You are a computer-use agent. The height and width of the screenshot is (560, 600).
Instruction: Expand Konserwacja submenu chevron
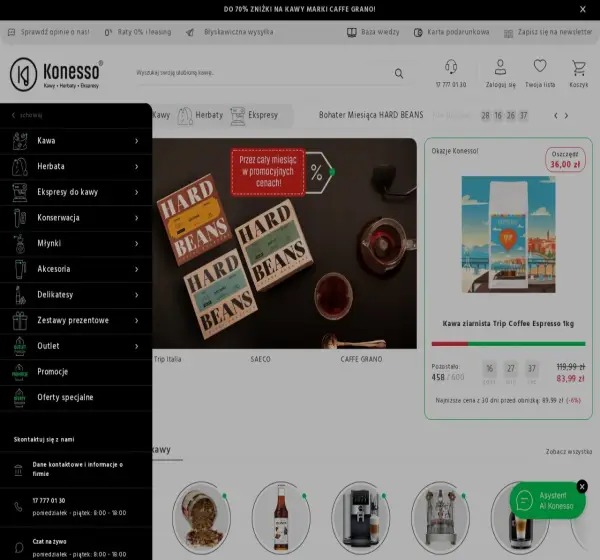pos(137,218)
